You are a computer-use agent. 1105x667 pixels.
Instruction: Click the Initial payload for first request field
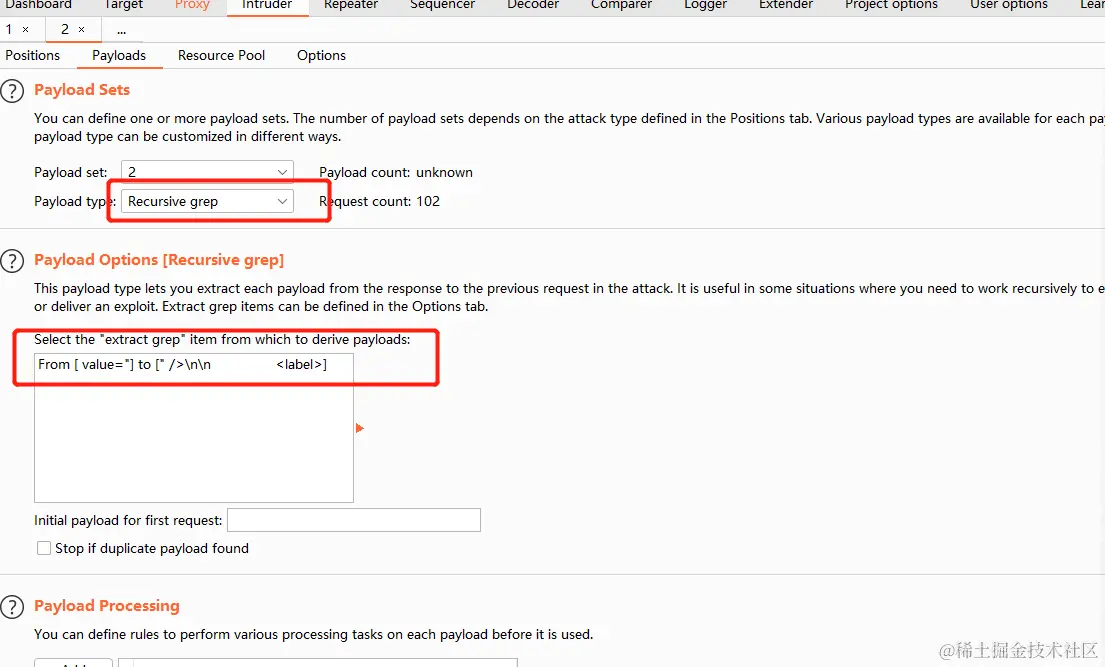click(x=354, y=520)
